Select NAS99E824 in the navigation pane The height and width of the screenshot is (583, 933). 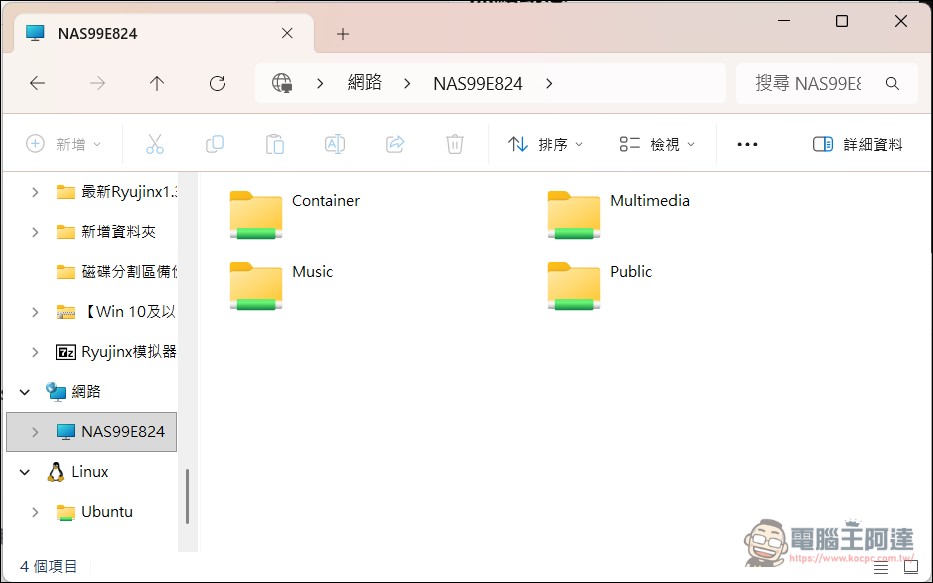tap(92, 432)
